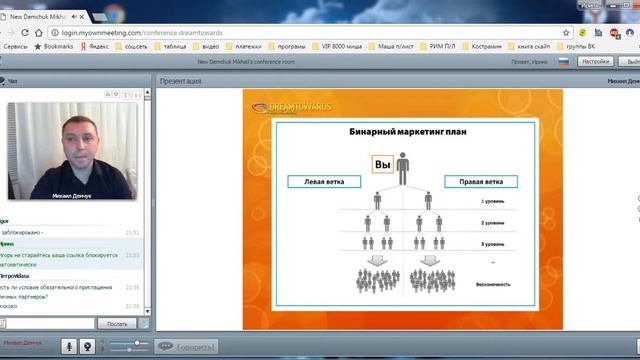Screen dimensions: 640x360
Task: Open the red extension with badge
Action: pyautogui.click(x=614, y=33)
